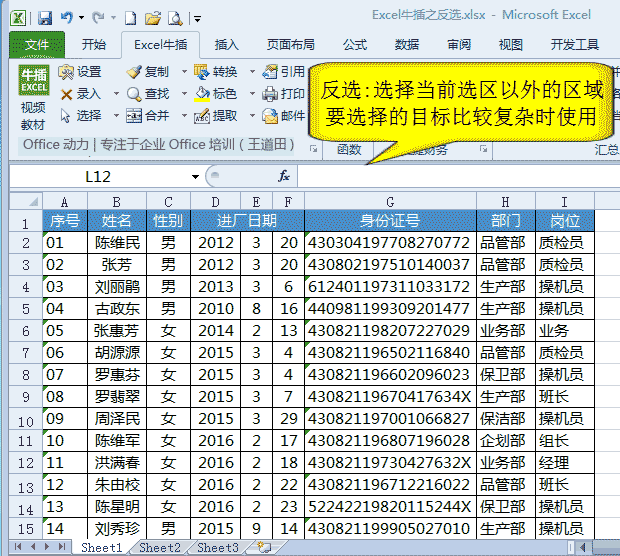
Task: Click the New blank document icon
Action: click(130, 18)
